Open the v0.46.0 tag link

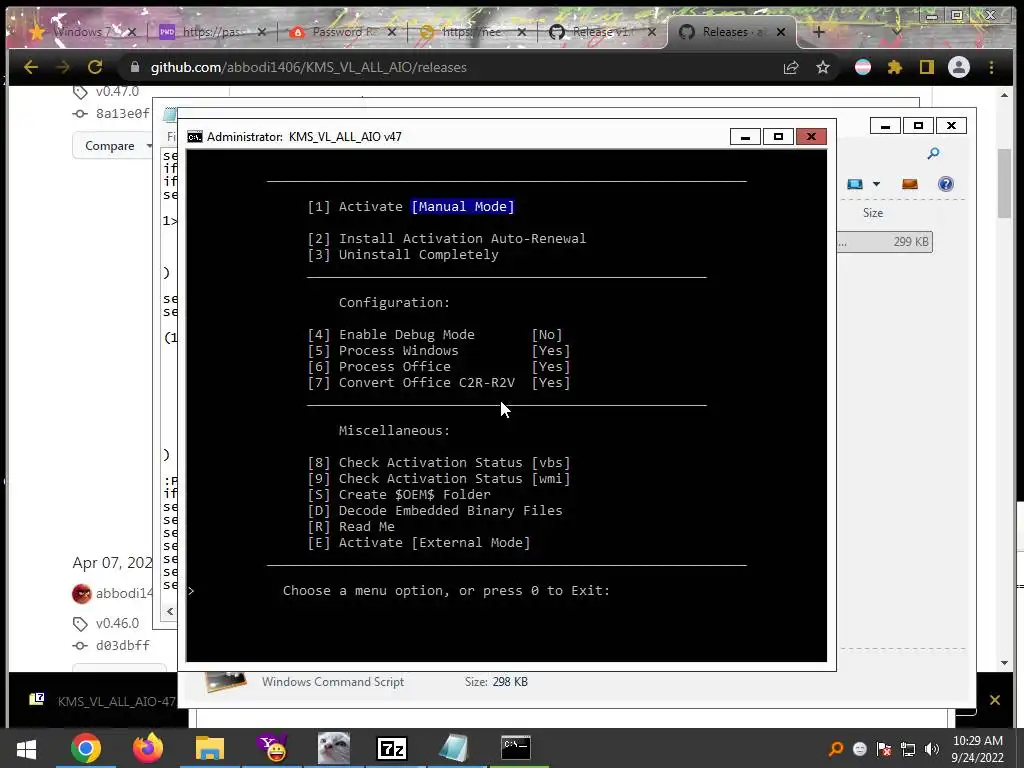click(x=118, y=623)
